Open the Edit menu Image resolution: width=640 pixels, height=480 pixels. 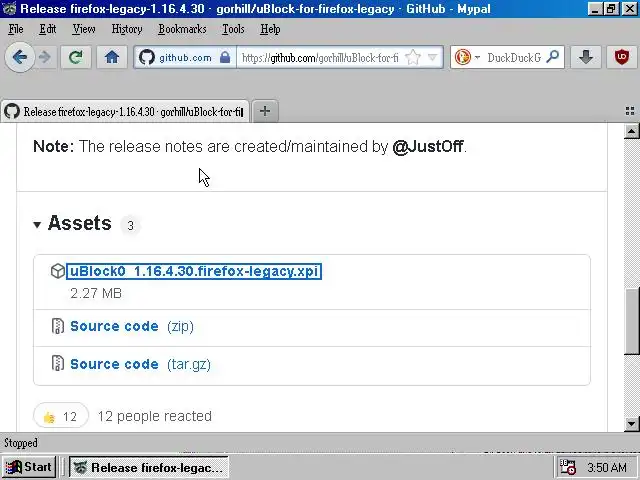coord(47,29)
